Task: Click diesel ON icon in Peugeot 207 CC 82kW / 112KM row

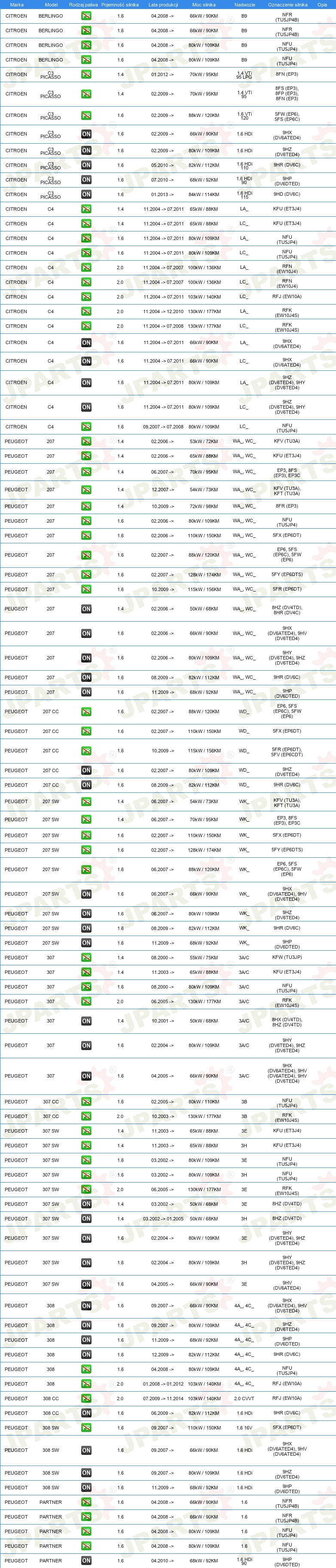Action: click(86, 785)
